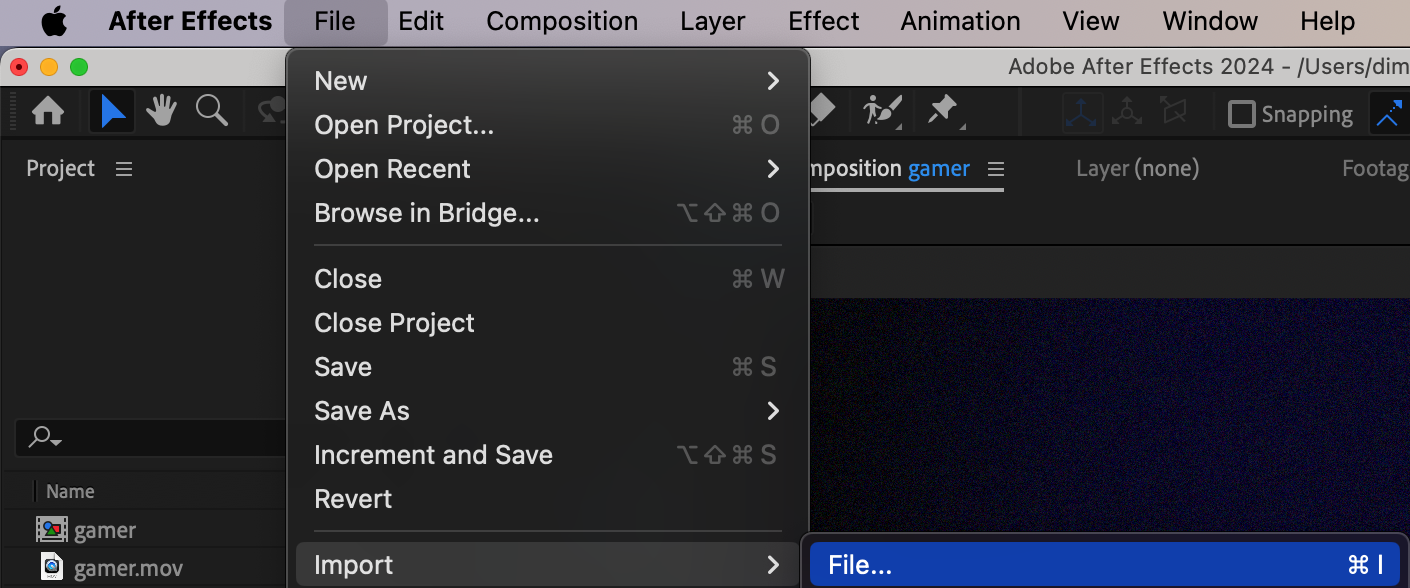Enable the Snapping checkbox
1410x588 pixels.
tap(1241, 114)
